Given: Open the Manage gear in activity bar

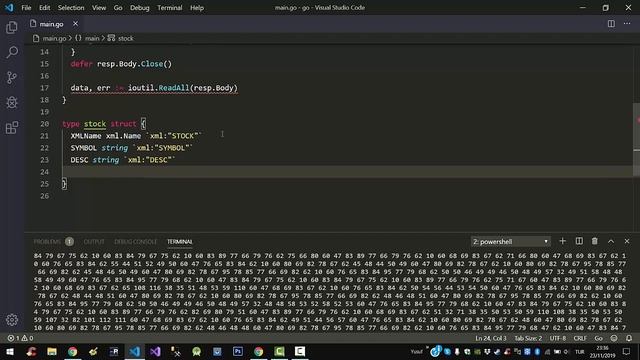Looking at the screenshot, I should [x=12, y=320].
